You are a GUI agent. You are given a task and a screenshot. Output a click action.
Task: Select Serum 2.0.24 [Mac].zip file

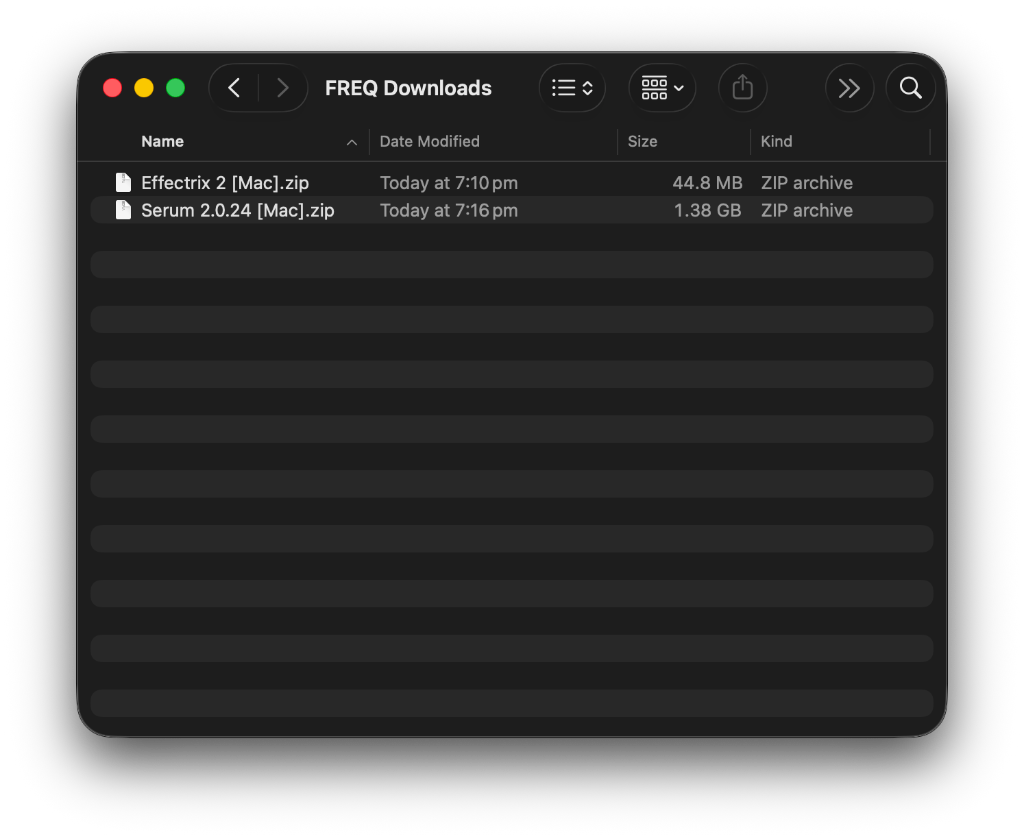238,210
